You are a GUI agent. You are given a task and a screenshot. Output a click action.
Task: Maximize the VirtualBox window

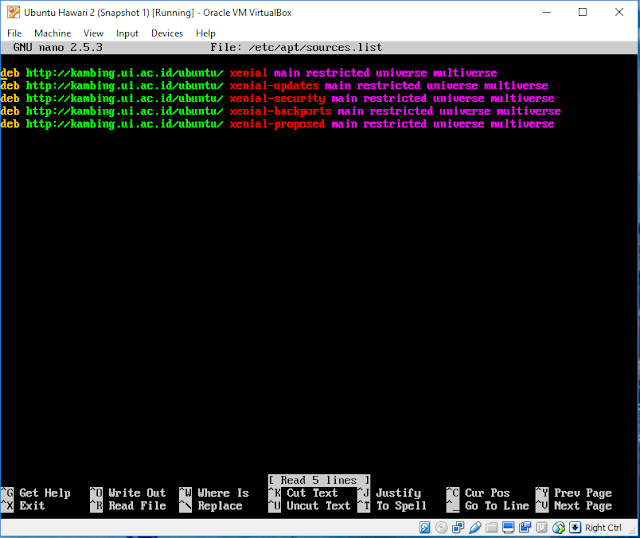(583, 12)
